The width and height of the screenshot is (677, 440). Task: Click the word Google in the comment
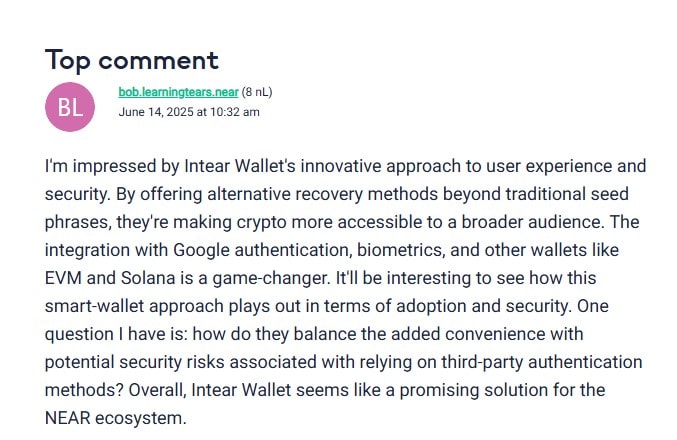coord(201,250)
